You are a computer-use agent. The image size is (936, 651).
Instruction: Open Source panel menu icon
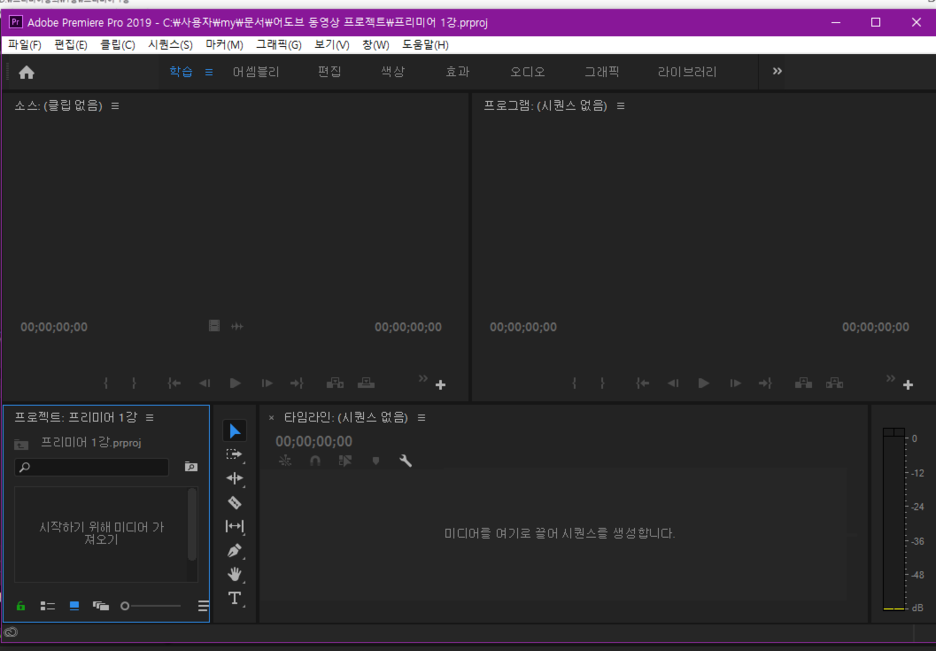(x=115, y=106)
